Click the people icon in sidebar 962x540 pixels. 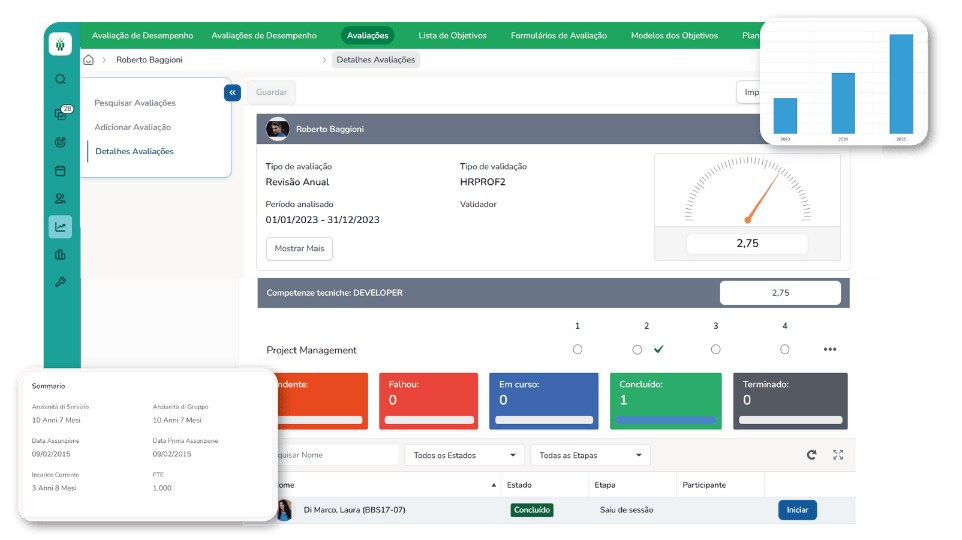pyautogui.click(x=60, y=198)
